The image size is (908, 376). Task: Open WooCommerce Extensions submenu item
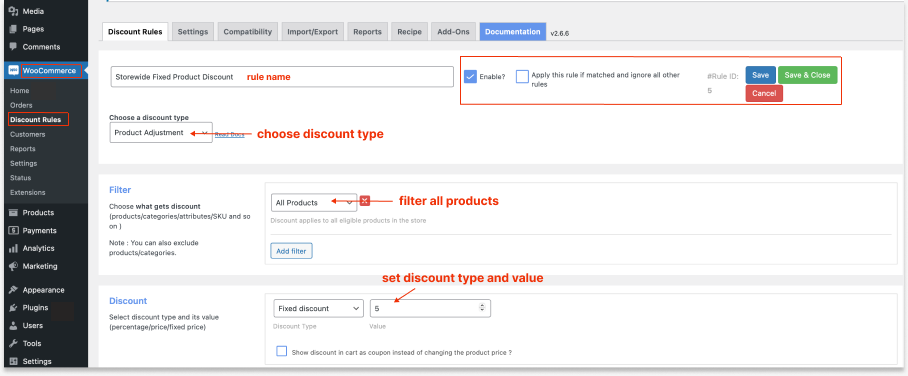[x=28, y=192]
